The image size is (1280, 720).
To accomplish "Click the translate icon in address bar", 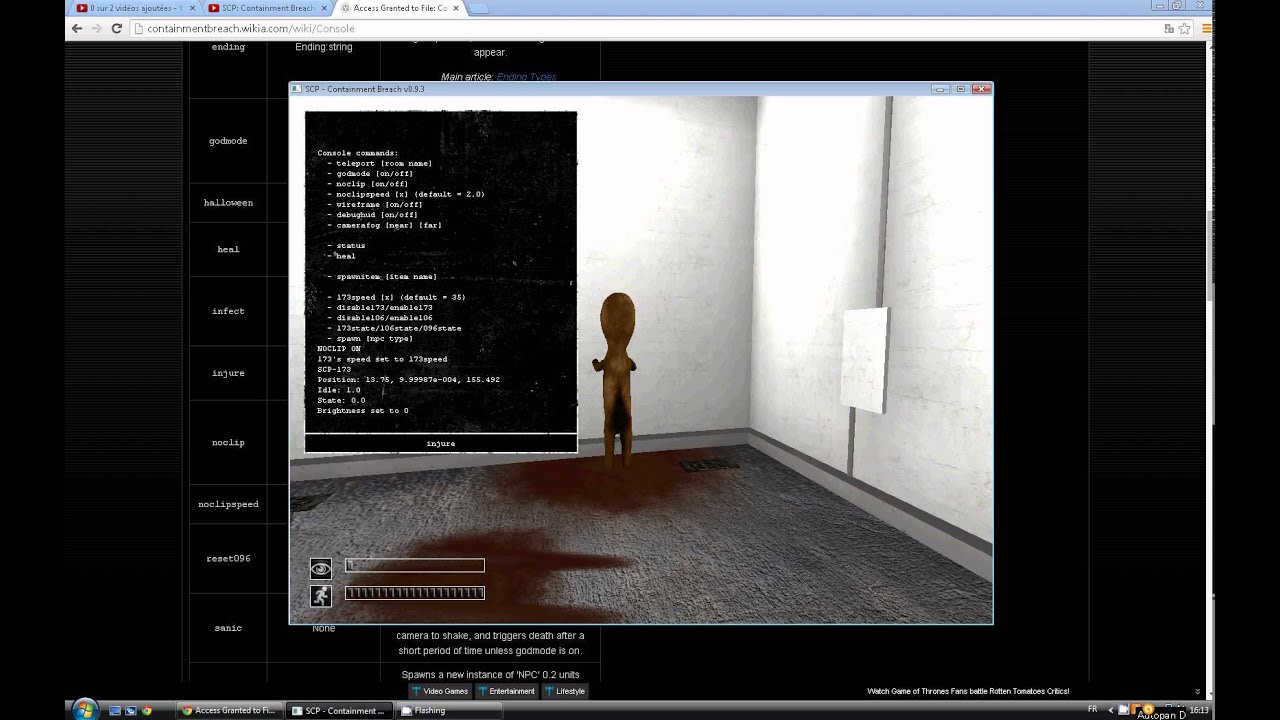I will tap(1168, 28).
